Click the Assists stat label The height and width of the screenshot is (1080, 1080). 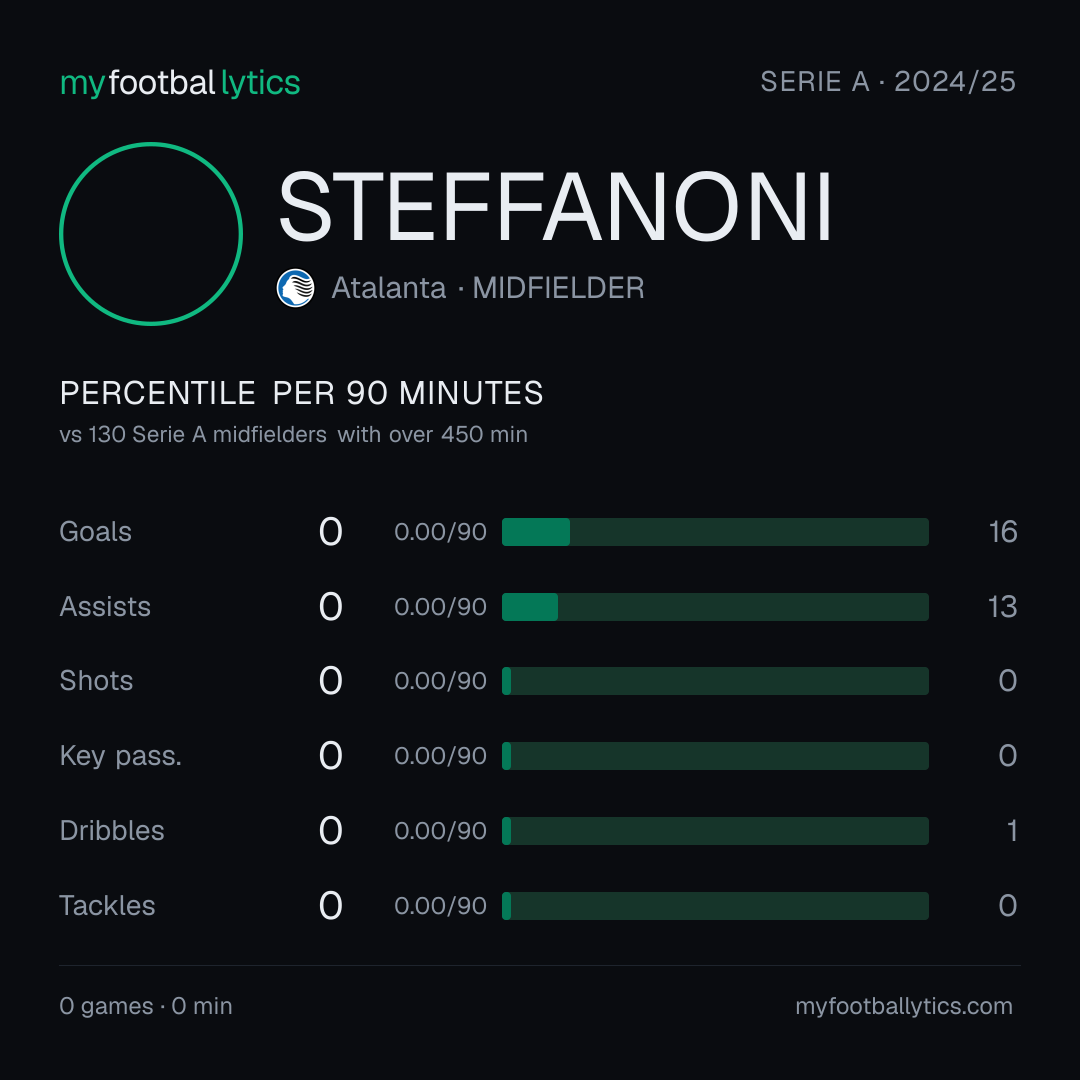coord(105,607)
